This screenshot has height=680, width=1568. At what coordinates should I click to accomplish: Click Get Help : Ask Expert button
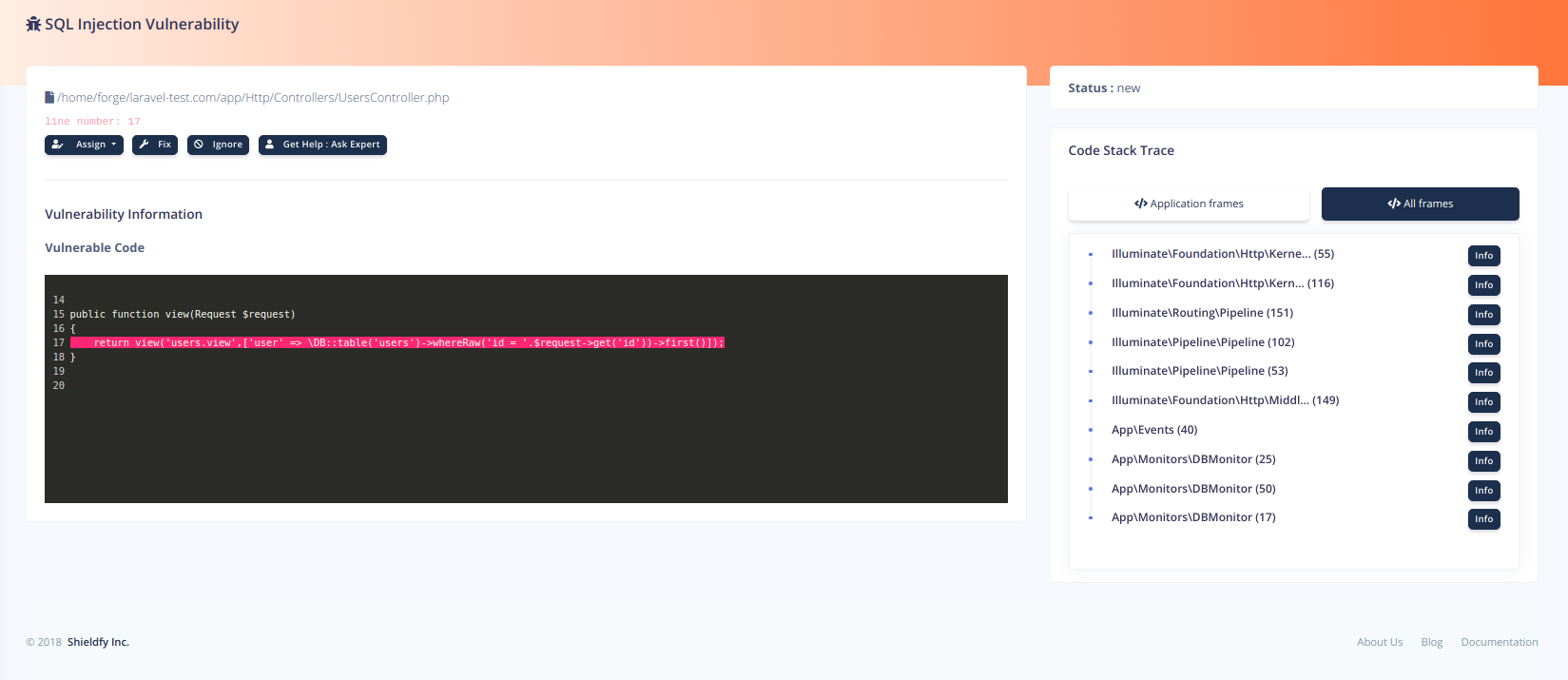pyautogui.click(x=322, y=145)
